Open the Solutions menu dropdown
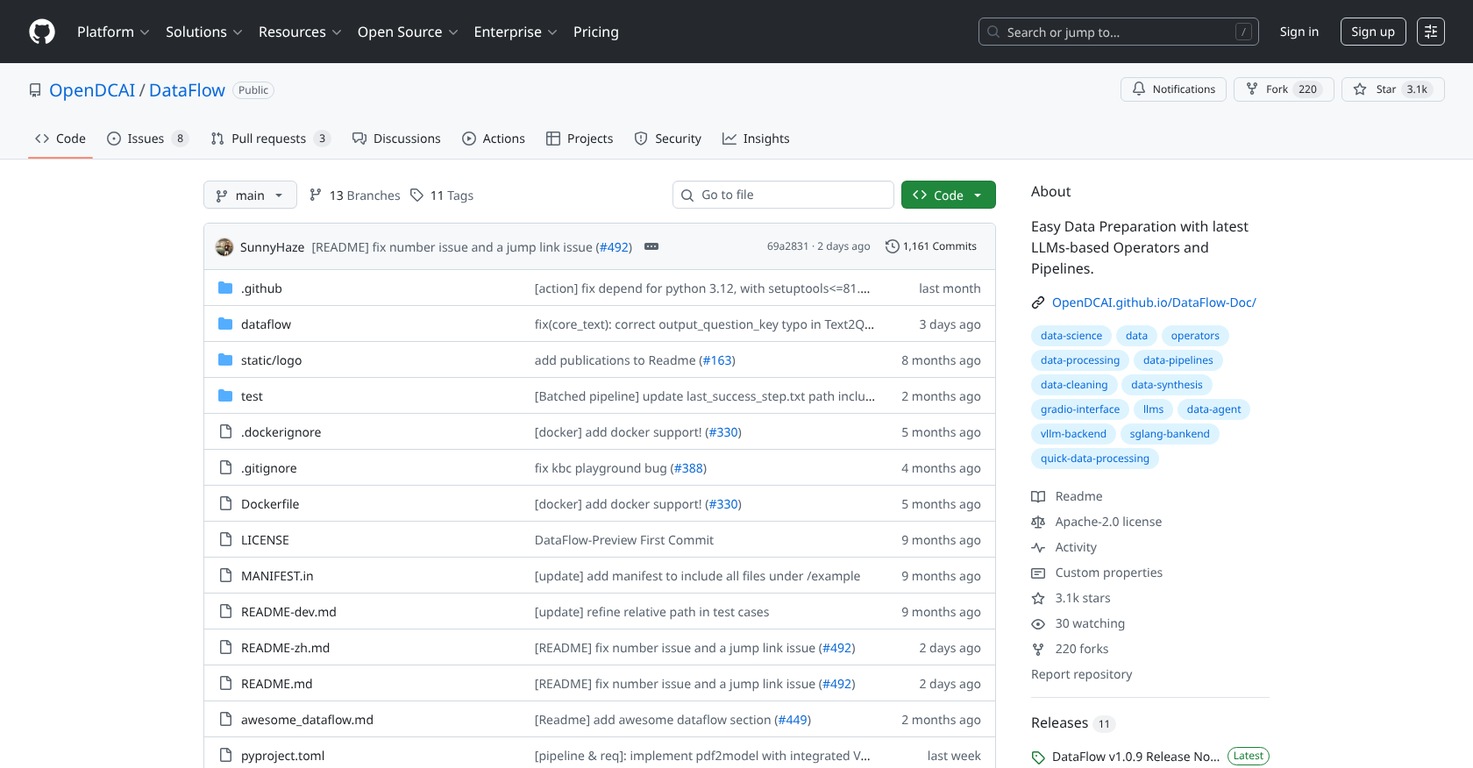1473x768 pixels. (x=204, y=31)
